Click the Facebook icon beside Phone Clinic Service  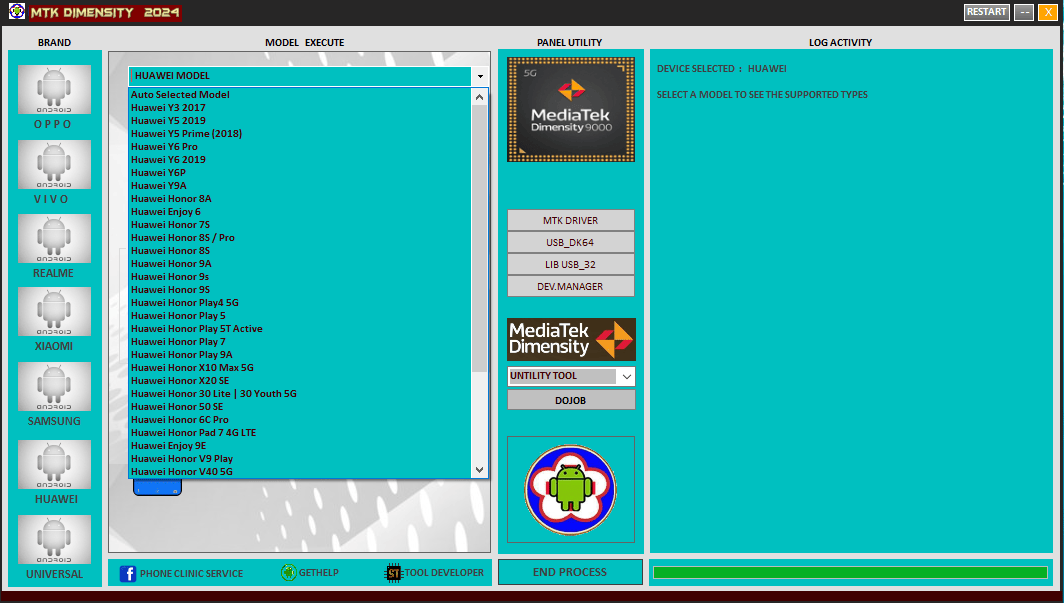click(x=128, y=573)
